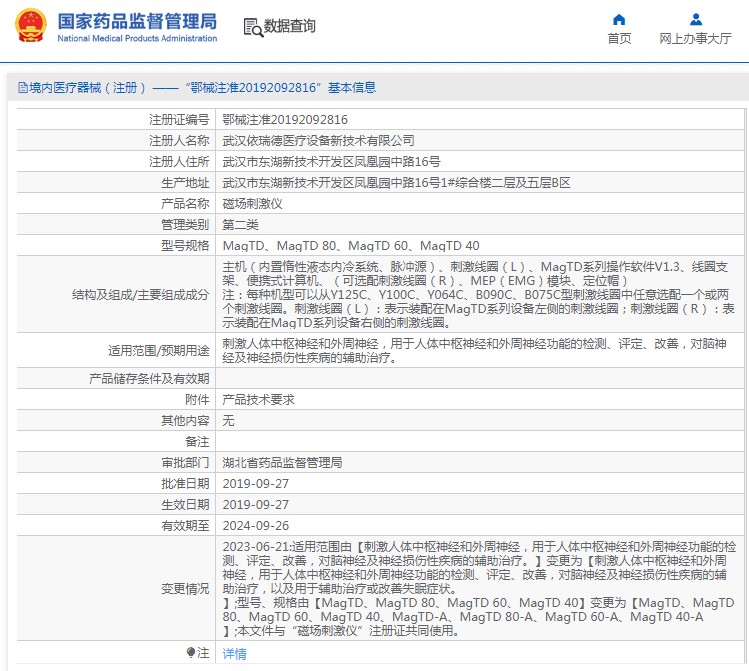Click 国家药品监督管理局 site title
This screenshot has width=749, height=671.
click(x=137, y=21)
